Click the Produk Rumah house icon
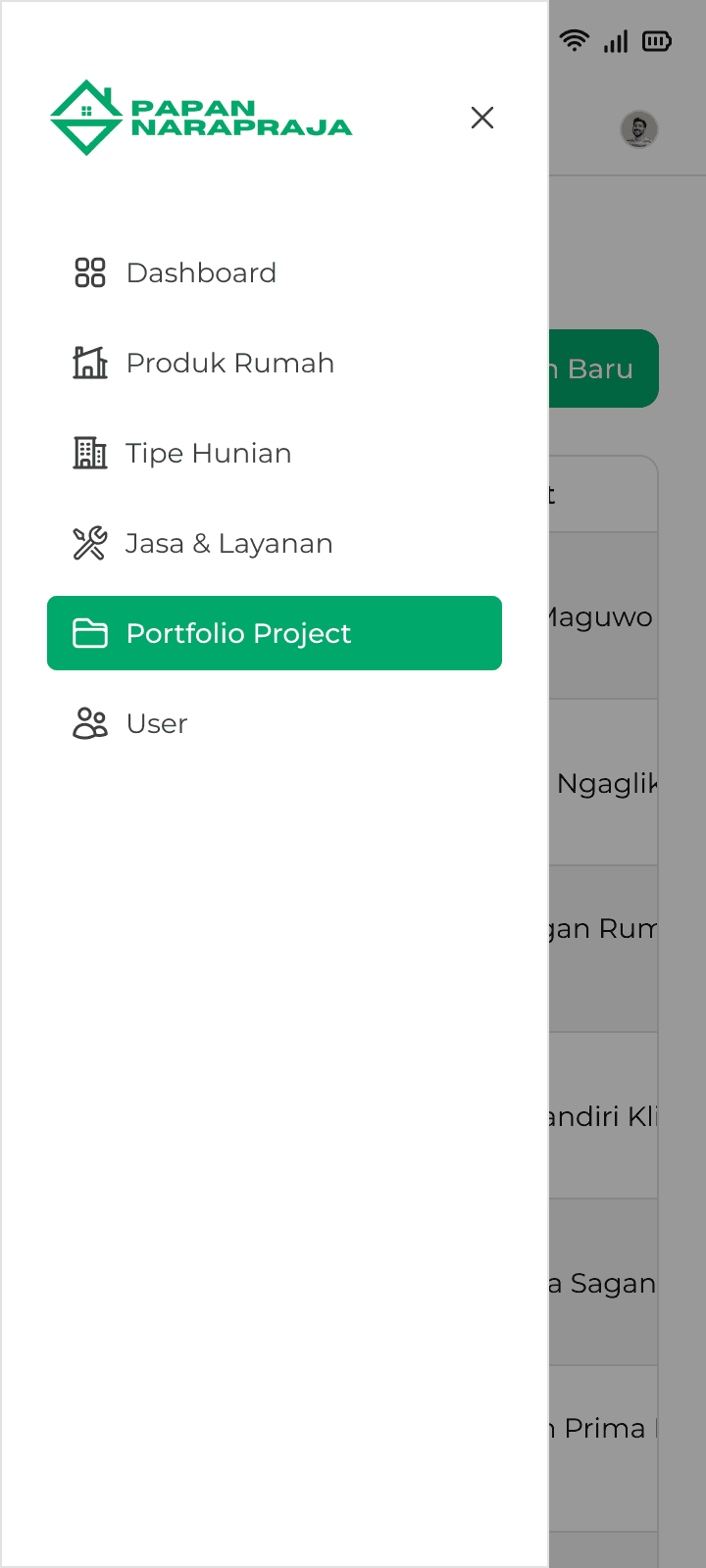706x1568 pixels. pyautogui.click(x=90, y=363)
